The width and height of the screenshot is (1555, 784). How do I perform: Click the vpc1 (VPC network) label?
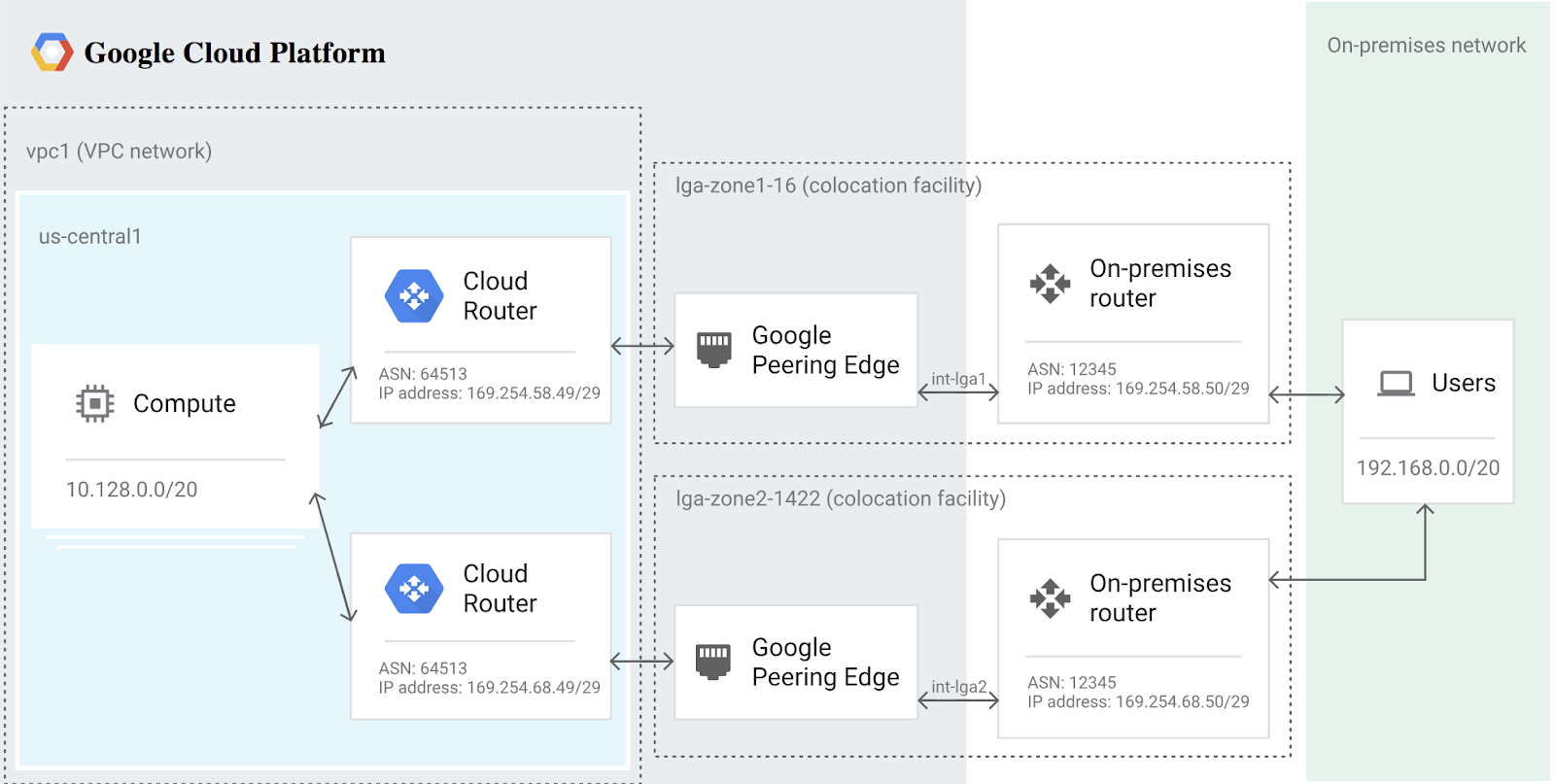[x=119, y=152]
